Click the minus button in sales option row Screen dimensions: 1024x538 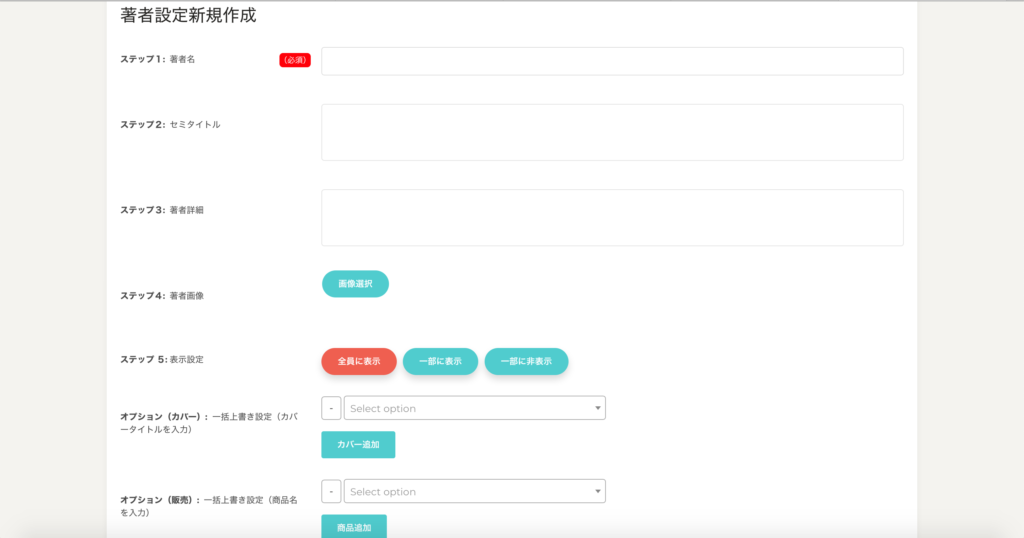click(331, 491)
